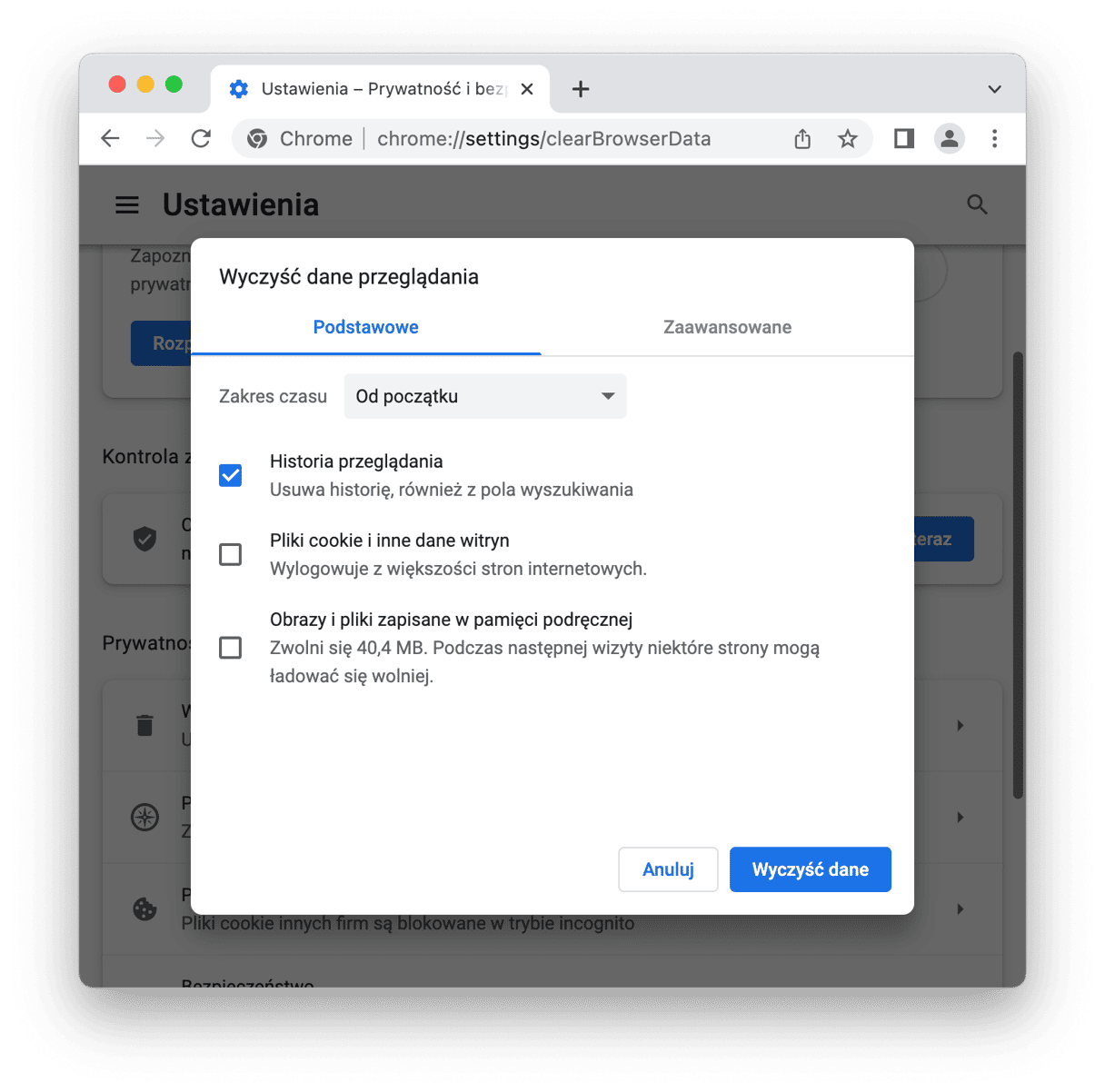Bookmark this page with star icon
Viewport: 1105px width, 1092px height.
tap(847, 138)
